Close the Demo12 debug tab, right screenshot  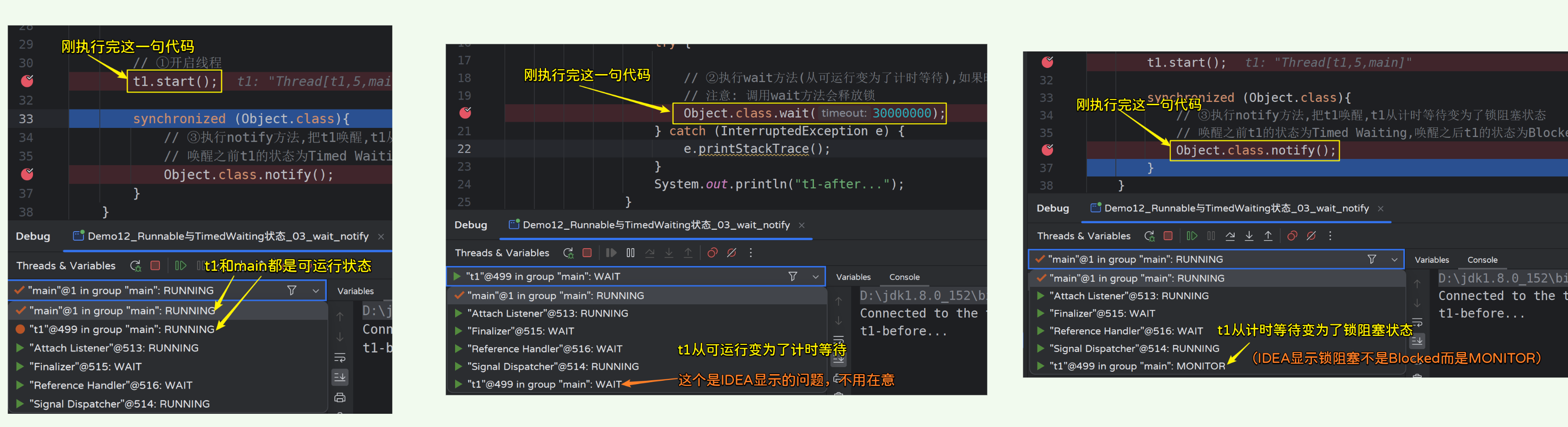click(x=1380, y=209)
